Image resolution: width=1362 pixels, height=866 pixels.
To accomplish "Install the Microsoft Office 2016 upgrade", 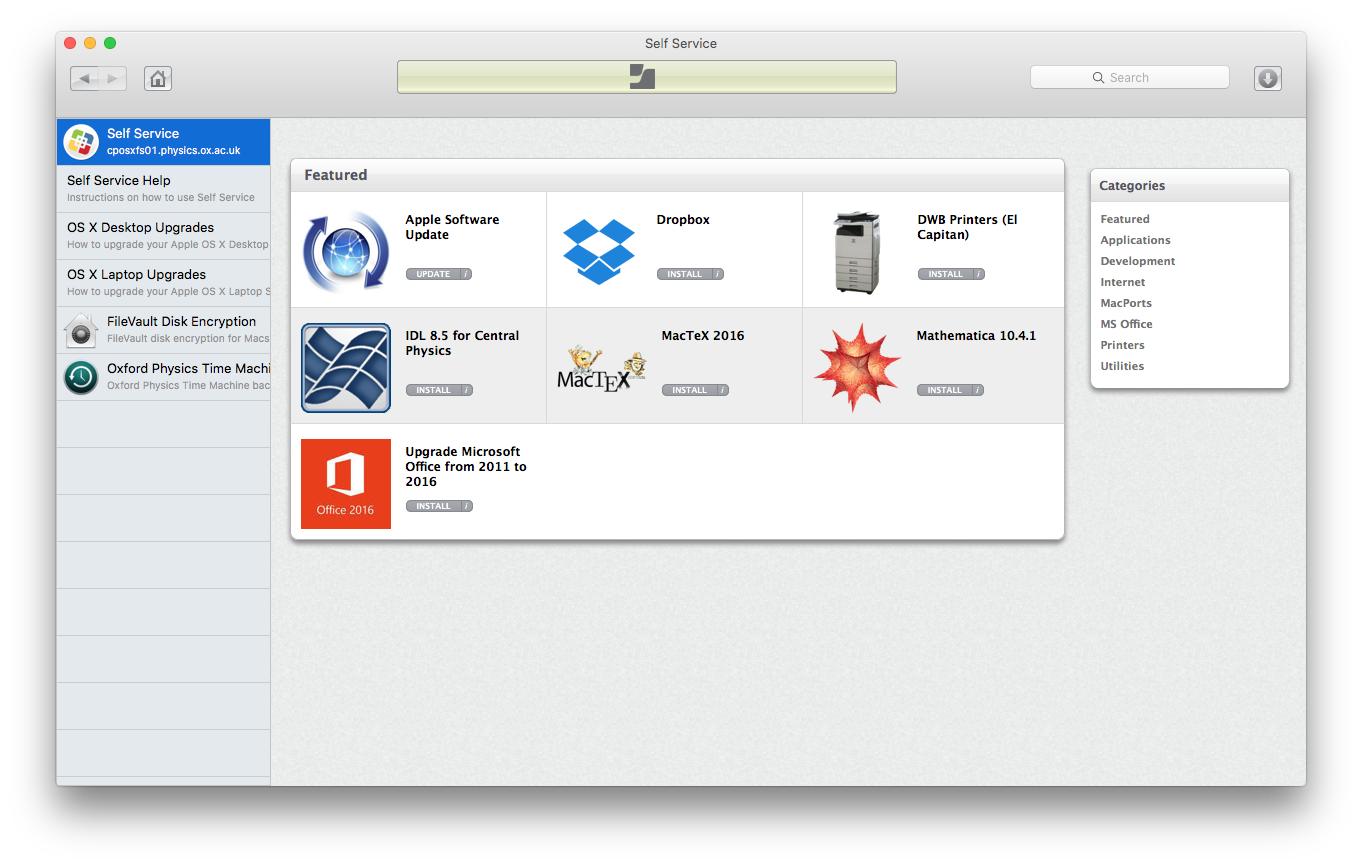I will [x=433, y=506].
